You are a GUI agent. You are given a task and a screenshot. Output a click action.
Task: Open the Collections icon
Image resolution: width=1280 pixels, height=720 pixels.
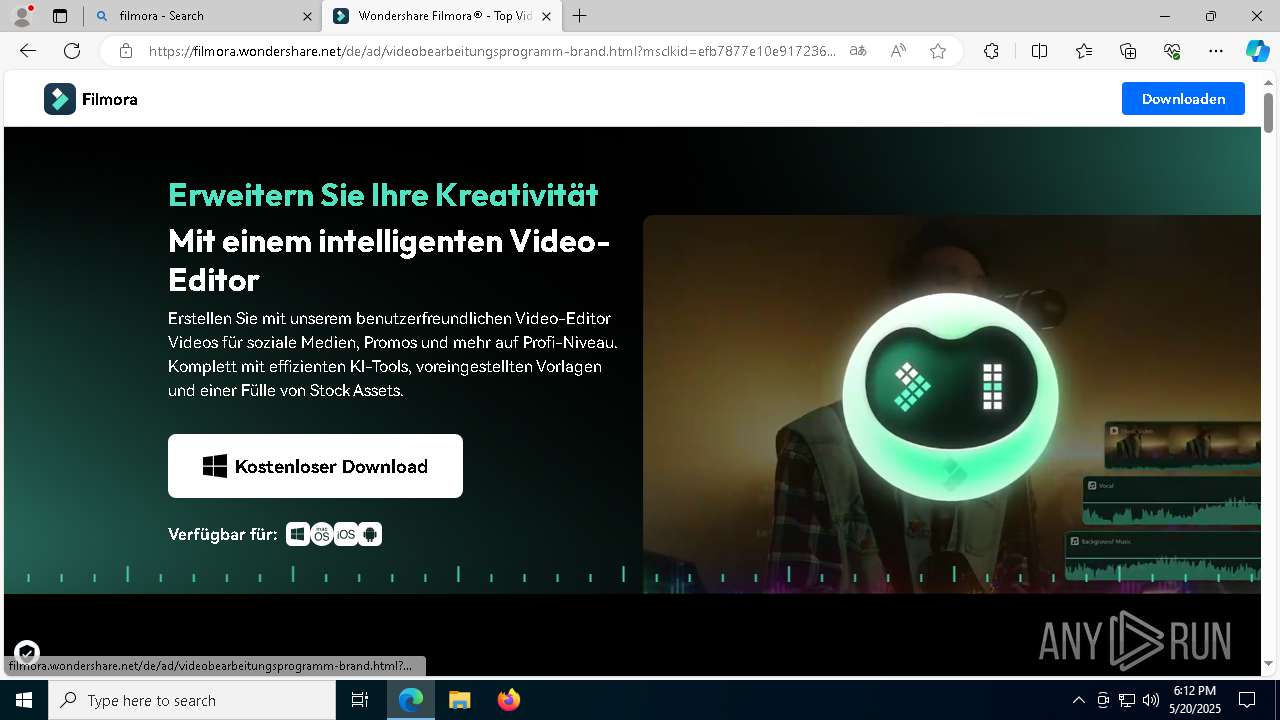coord(1128,51)
